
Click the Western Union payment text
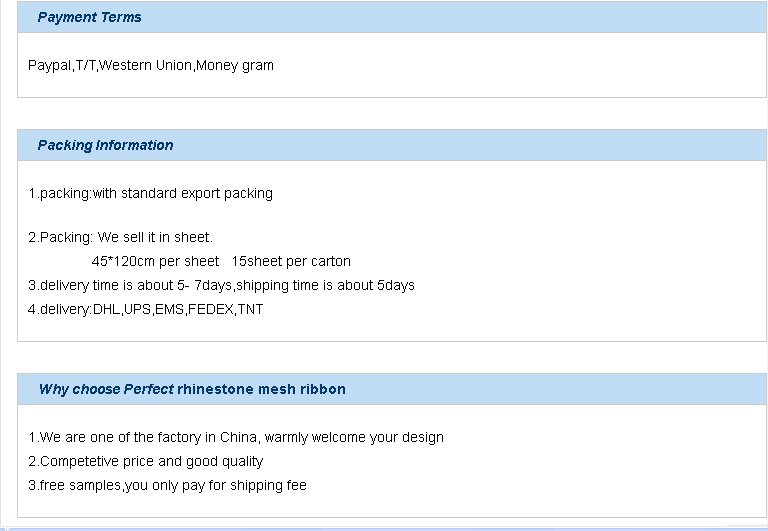pos(145,66)
